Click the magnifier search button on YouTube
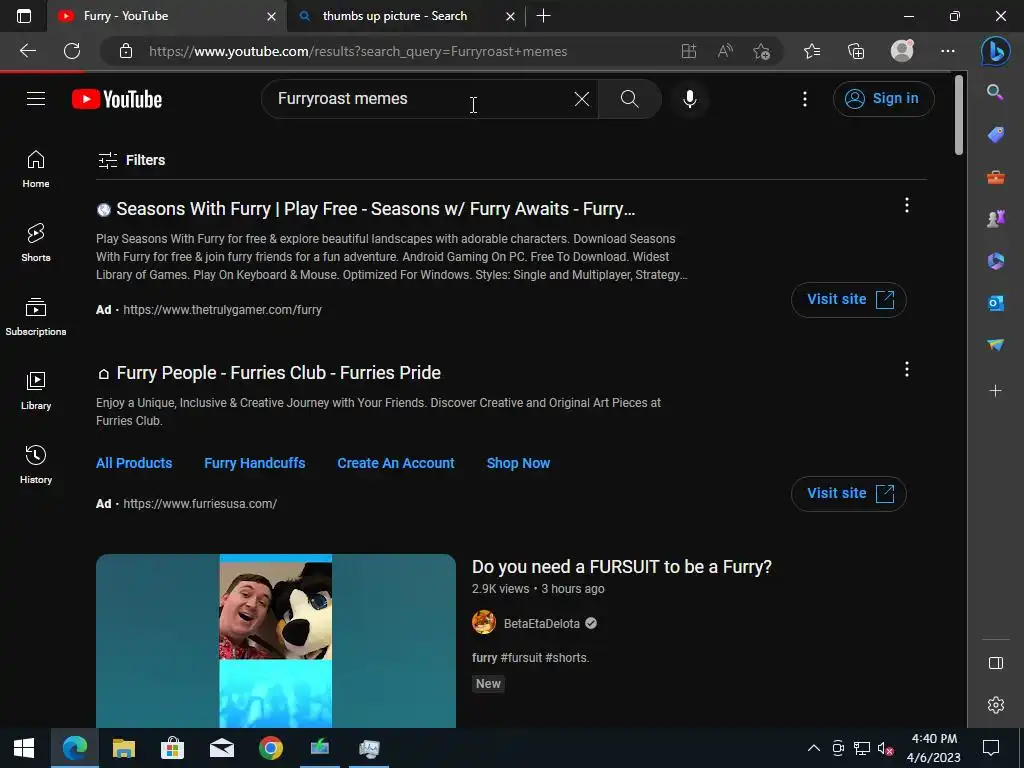 [630, 99]
